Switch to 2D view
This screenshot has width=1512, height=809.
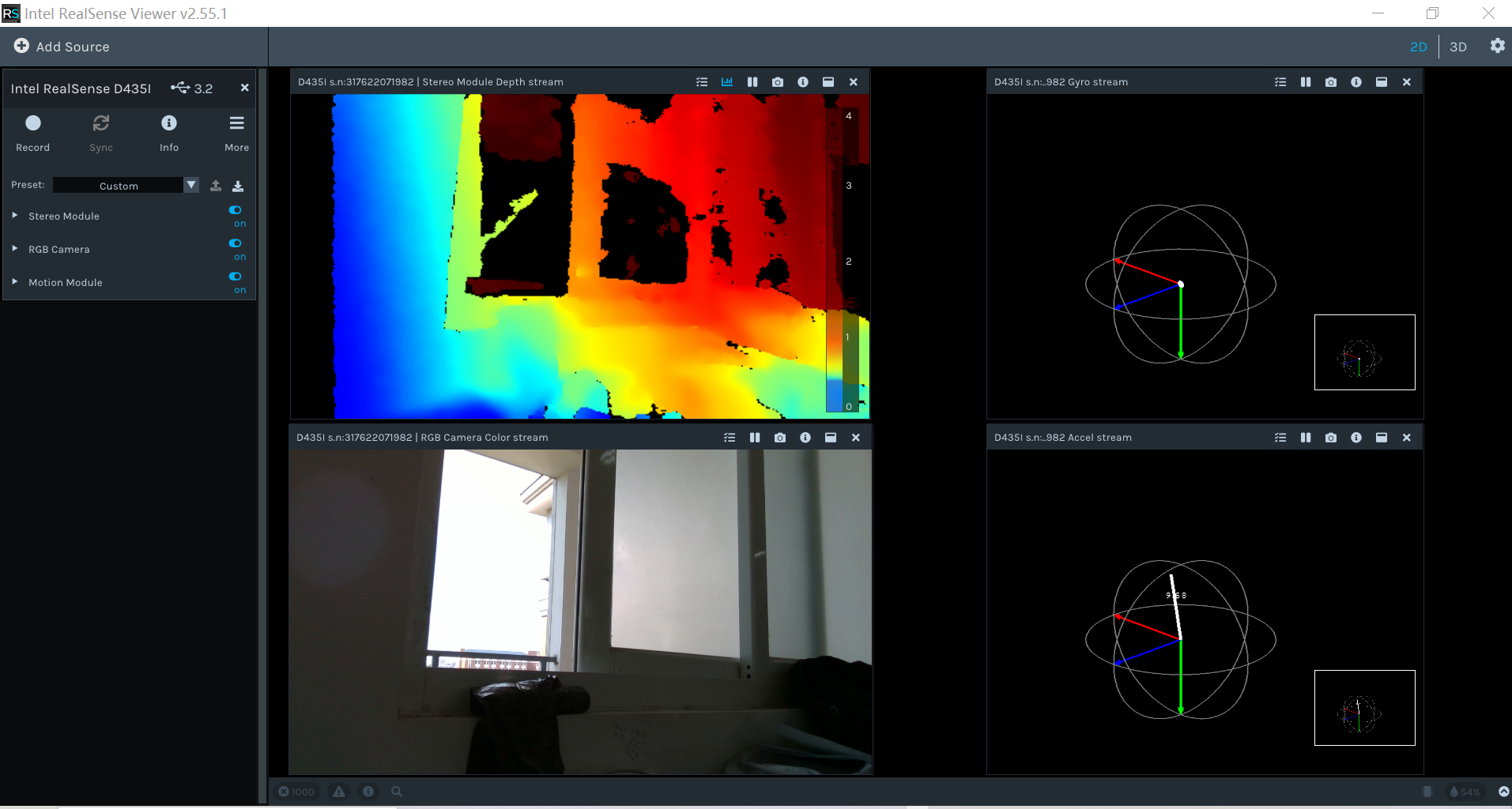1419,47
